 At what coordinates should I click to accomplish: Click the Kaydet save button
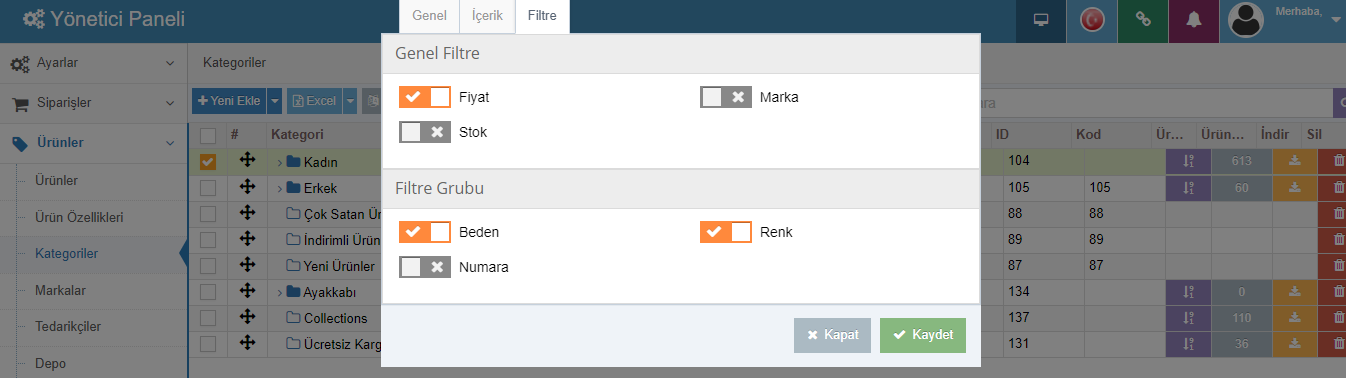(923, 335)
